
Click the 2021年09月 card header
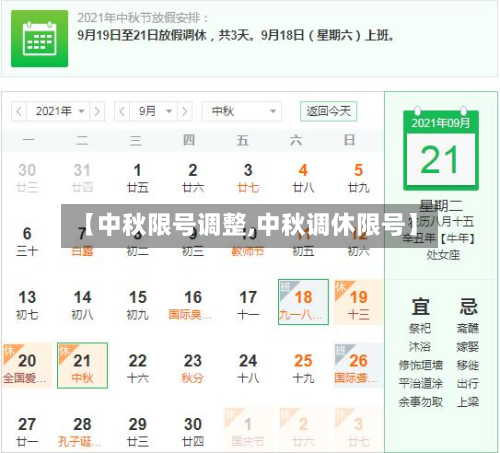tap(441, 123)
